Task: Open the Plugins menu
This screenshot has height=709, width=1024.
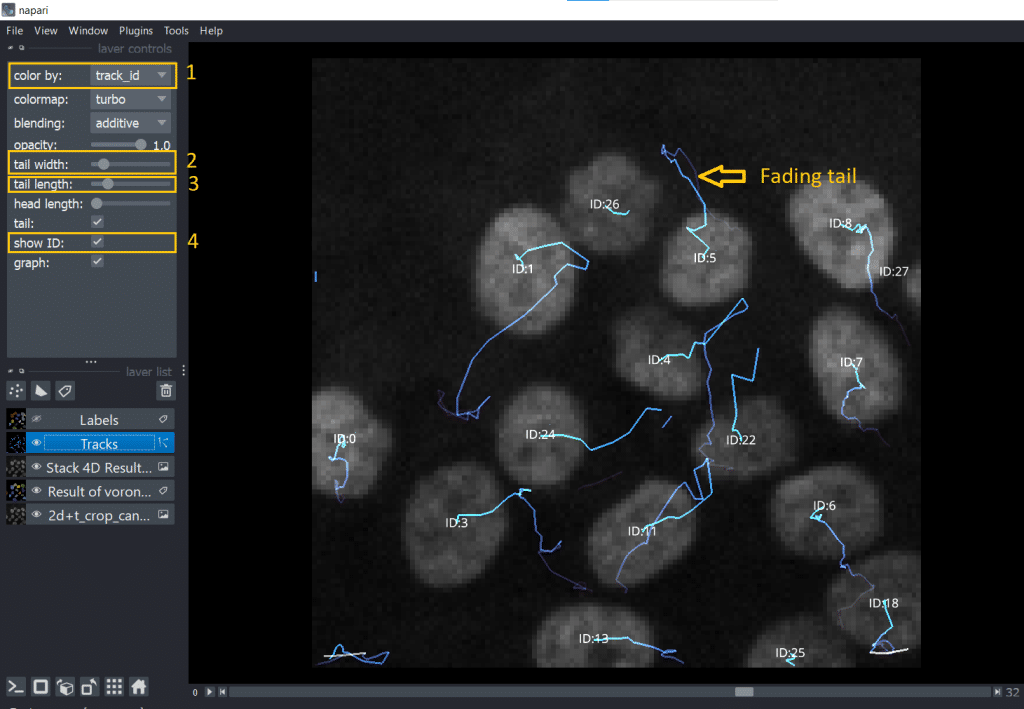Action: [135, 31]
